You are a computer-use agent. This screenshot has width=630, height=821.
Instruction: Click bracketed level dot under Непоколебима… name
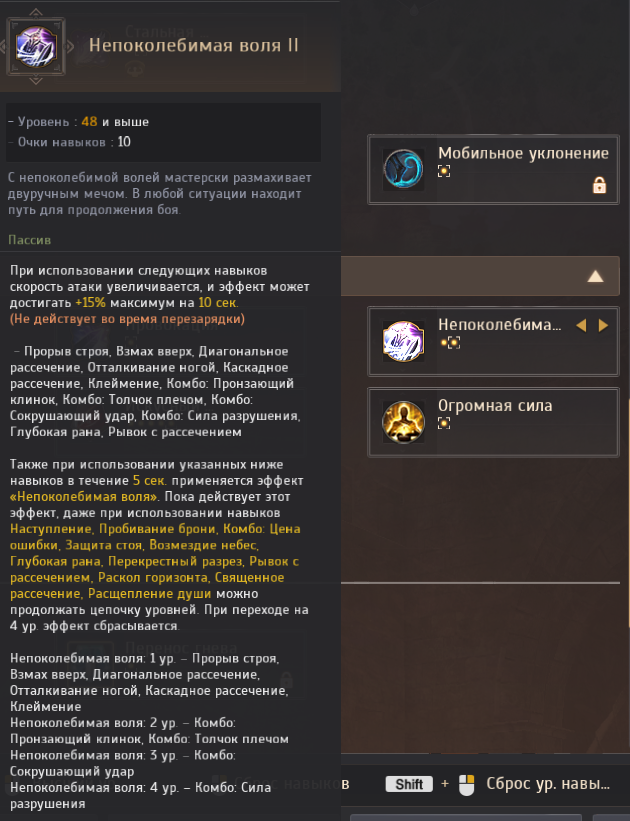(454, 343)
